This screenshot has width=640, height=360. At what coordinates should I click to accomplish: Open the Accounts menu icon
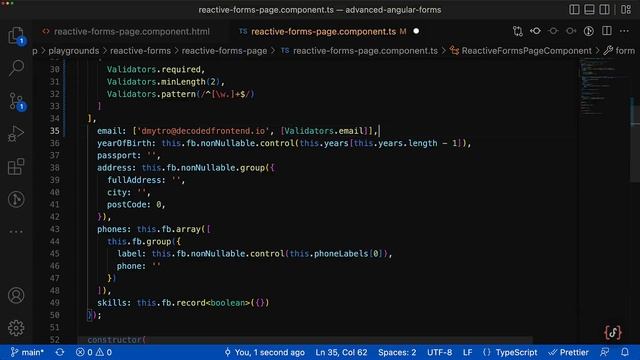click(16, 295)
